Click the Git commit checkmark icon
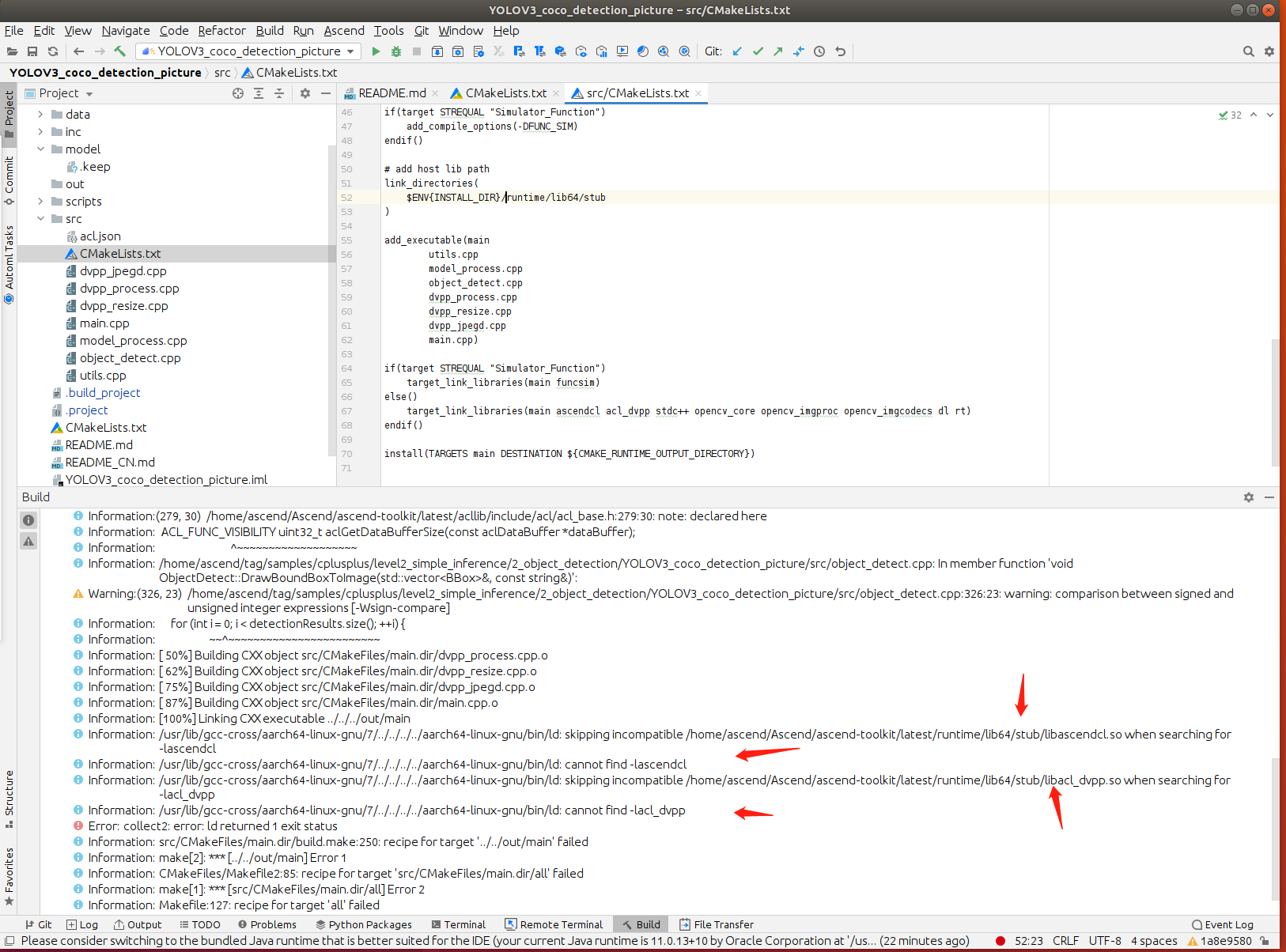Viewport: 1286px width, 952px height. coord(758,51)
